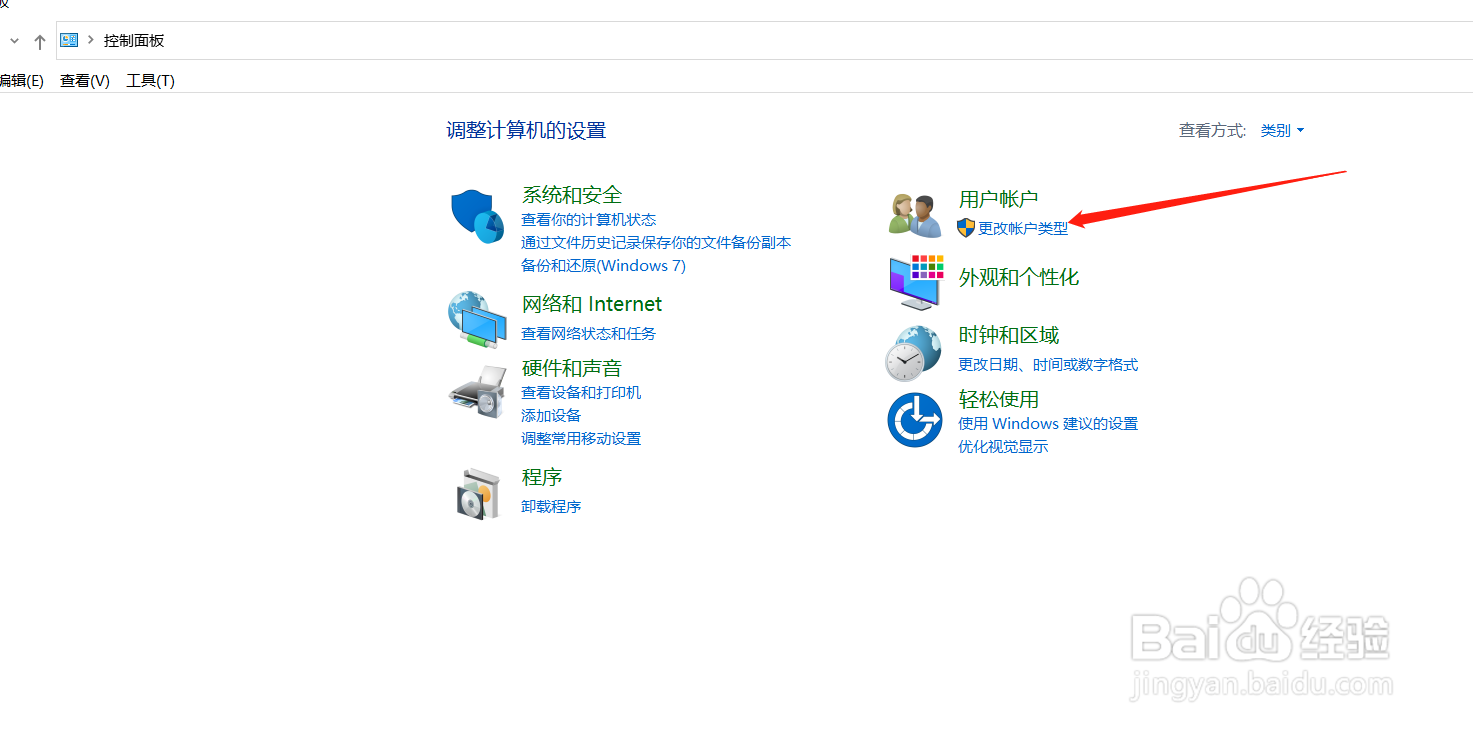Open 轻松使用 using its circular icon
The image size is (1473, 734).
coord(914,419)
